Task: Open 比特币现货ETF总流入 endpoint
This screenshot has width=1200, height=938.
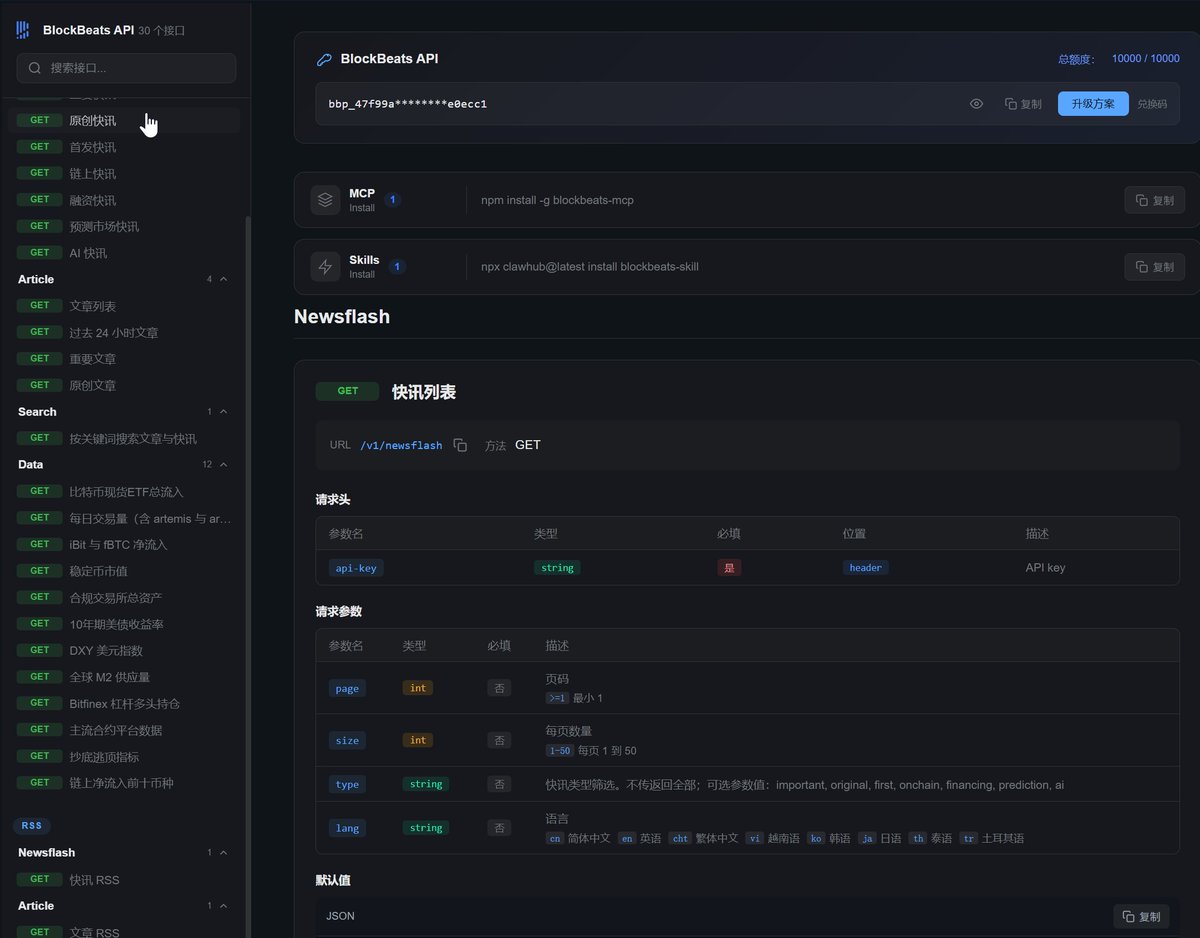Action: click(124, 491)
